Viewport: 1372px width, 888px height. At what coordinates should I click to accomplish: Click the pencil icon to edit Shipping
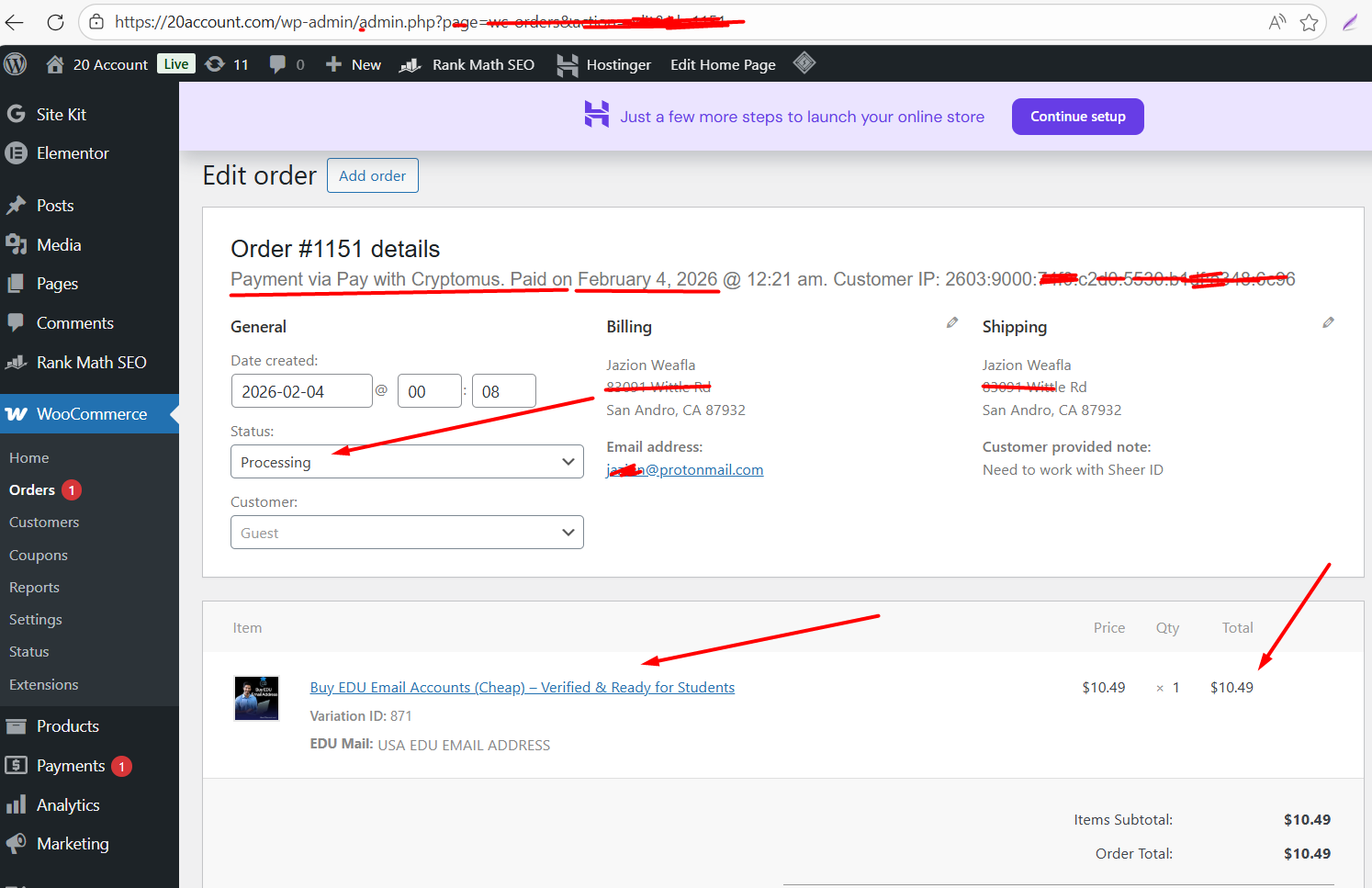click(x=1328, y=322)
